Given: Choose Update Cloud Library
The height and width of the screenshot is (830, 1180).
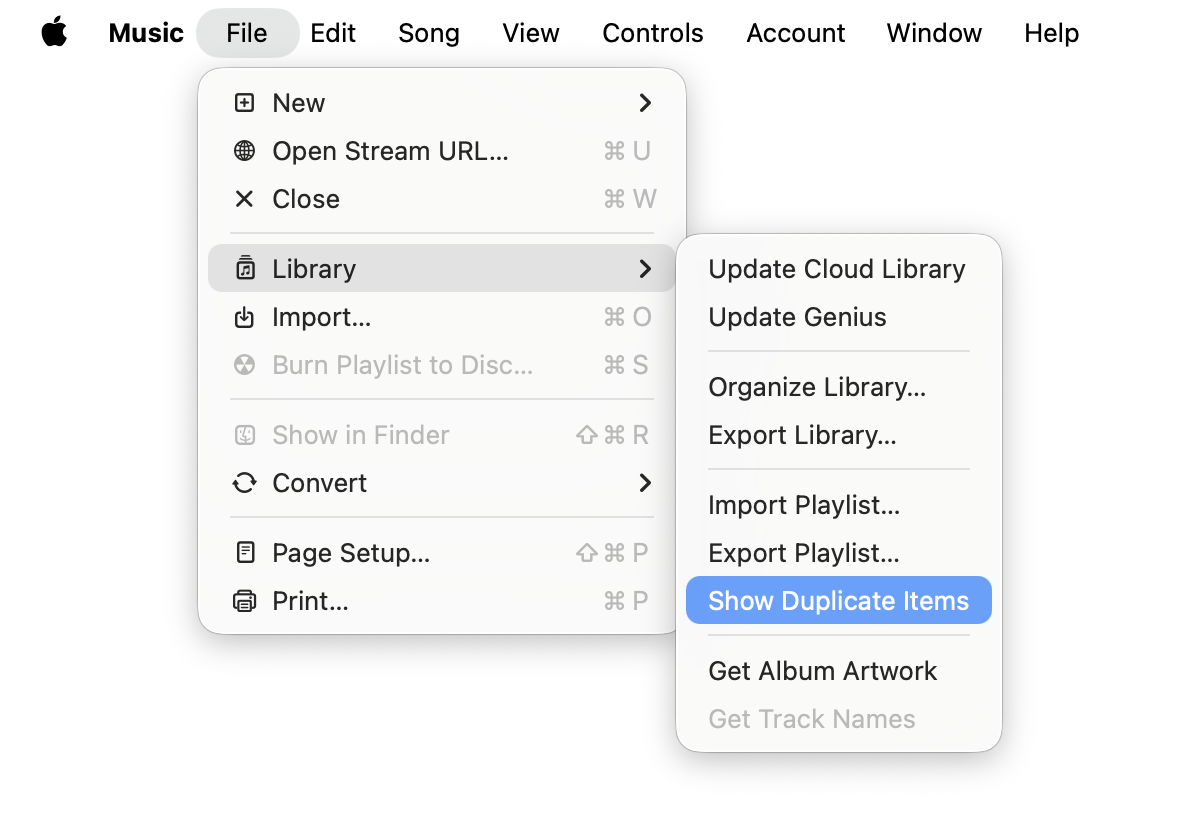Looking at the screenshot, I should (837, 268).
